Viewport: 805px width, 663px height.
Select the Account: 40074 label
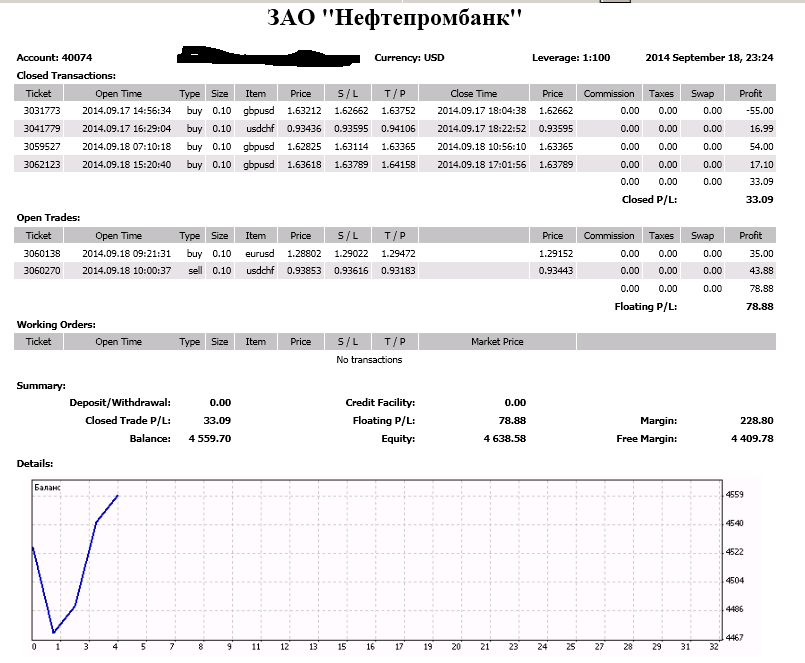tap(61, 58)
